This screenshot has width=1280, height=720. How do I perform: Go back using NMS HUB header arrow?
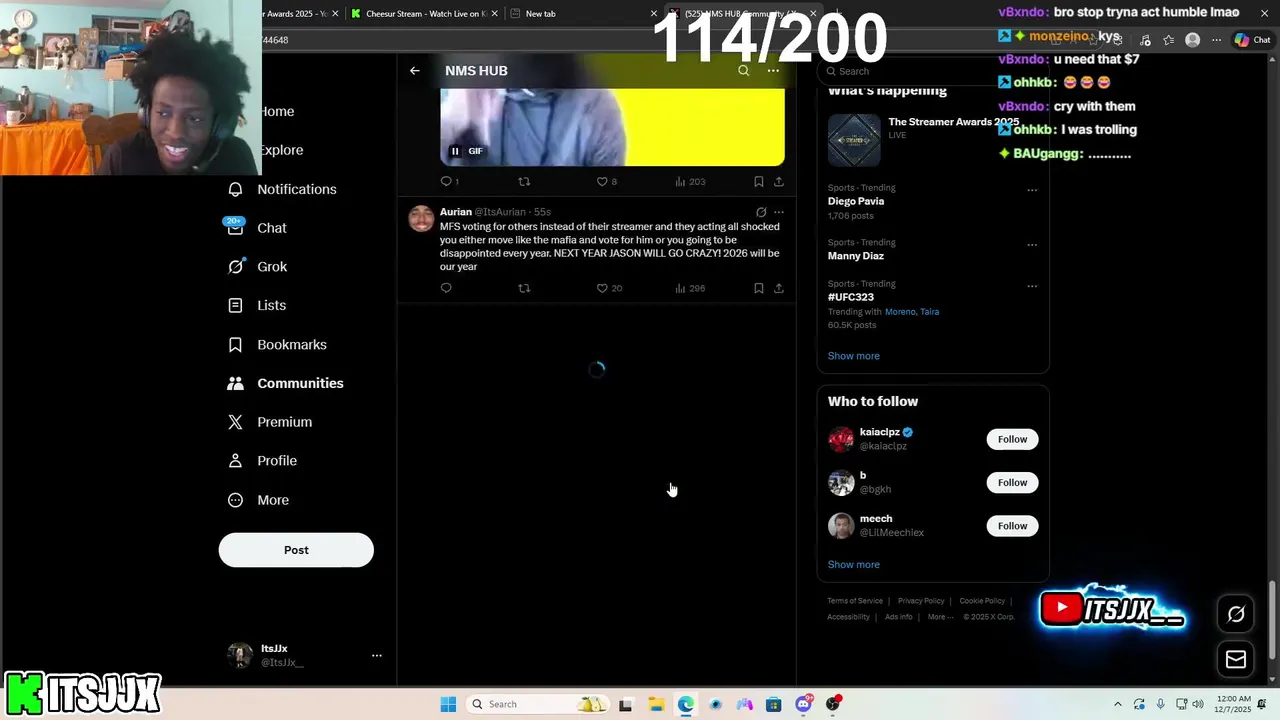pyautogui.click(x=415, y=71)
